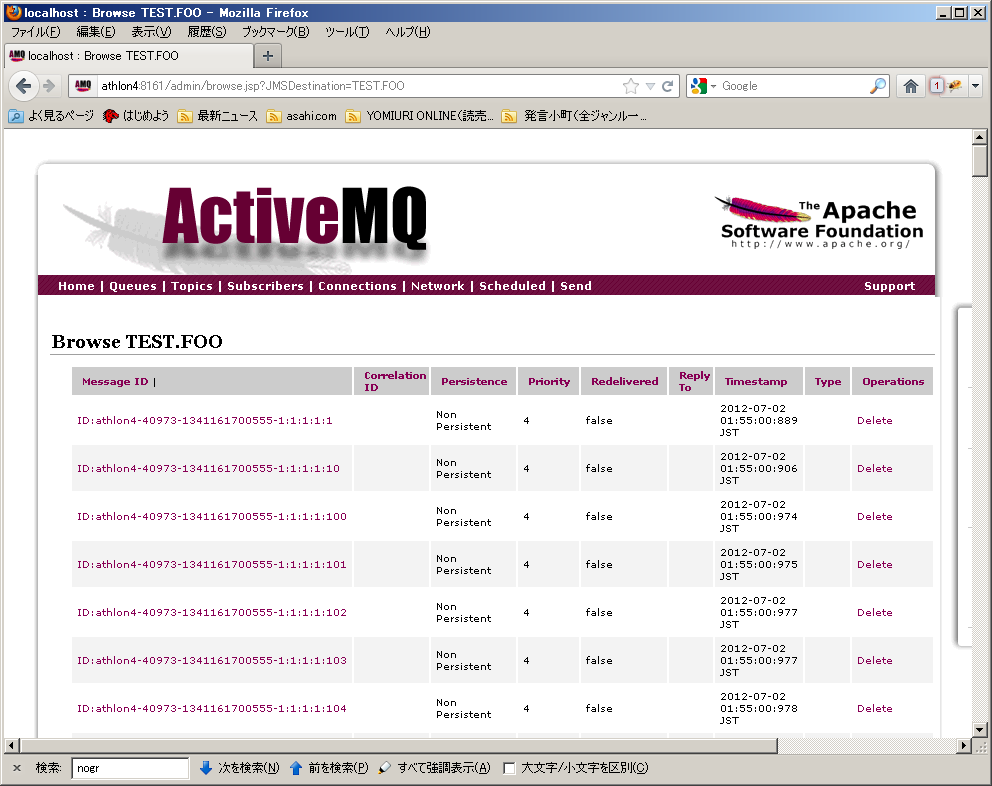This screenshot has width=992, height=786.
Task: Open the Send nav link
Action: click(576, 286)
